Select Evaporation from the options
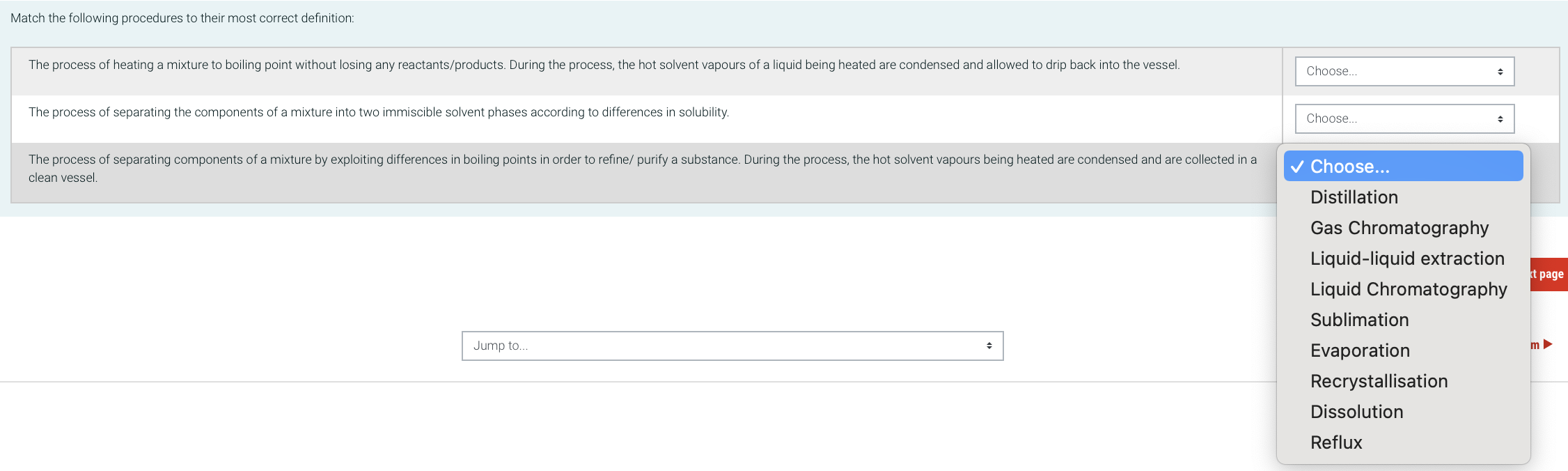This screenshot has height=471, width=1568. point(1359,350)
